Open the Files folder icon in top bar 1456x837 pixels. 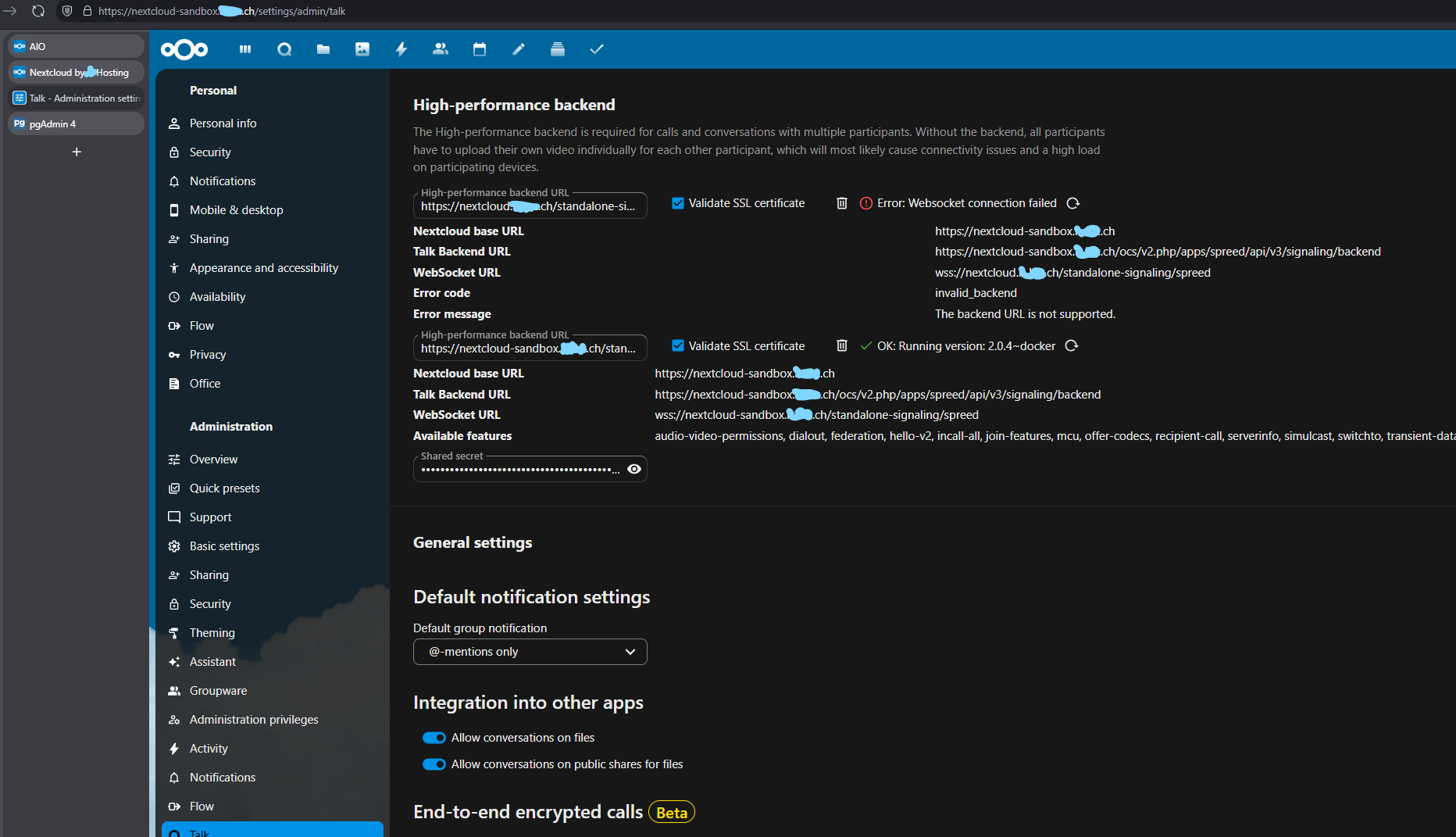[x=323, y=49]
